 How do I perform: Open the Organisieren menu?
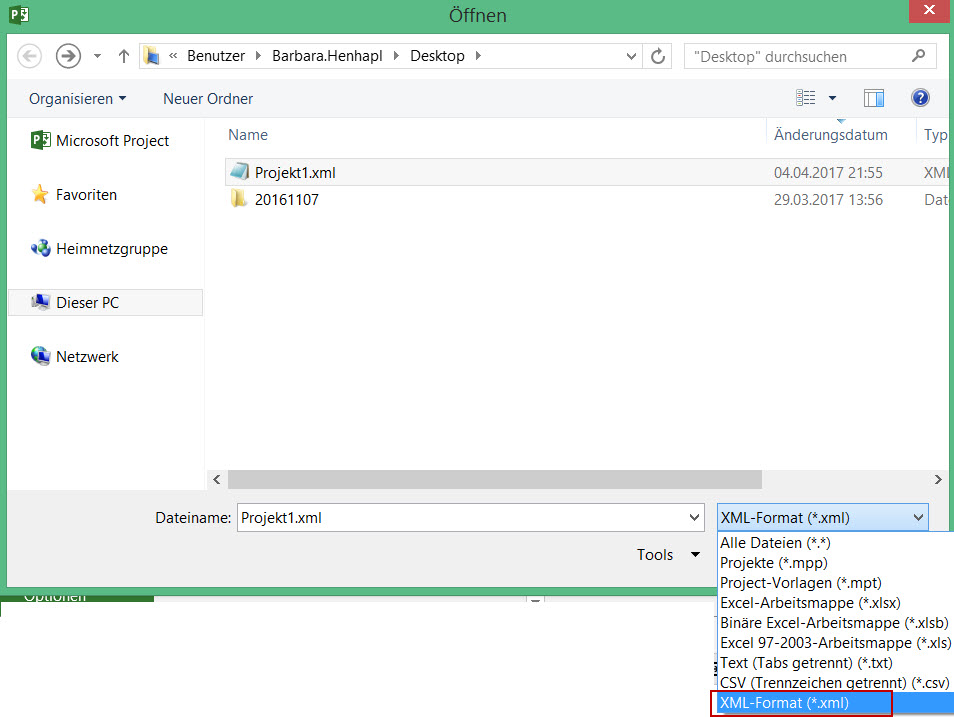point(77,99)
